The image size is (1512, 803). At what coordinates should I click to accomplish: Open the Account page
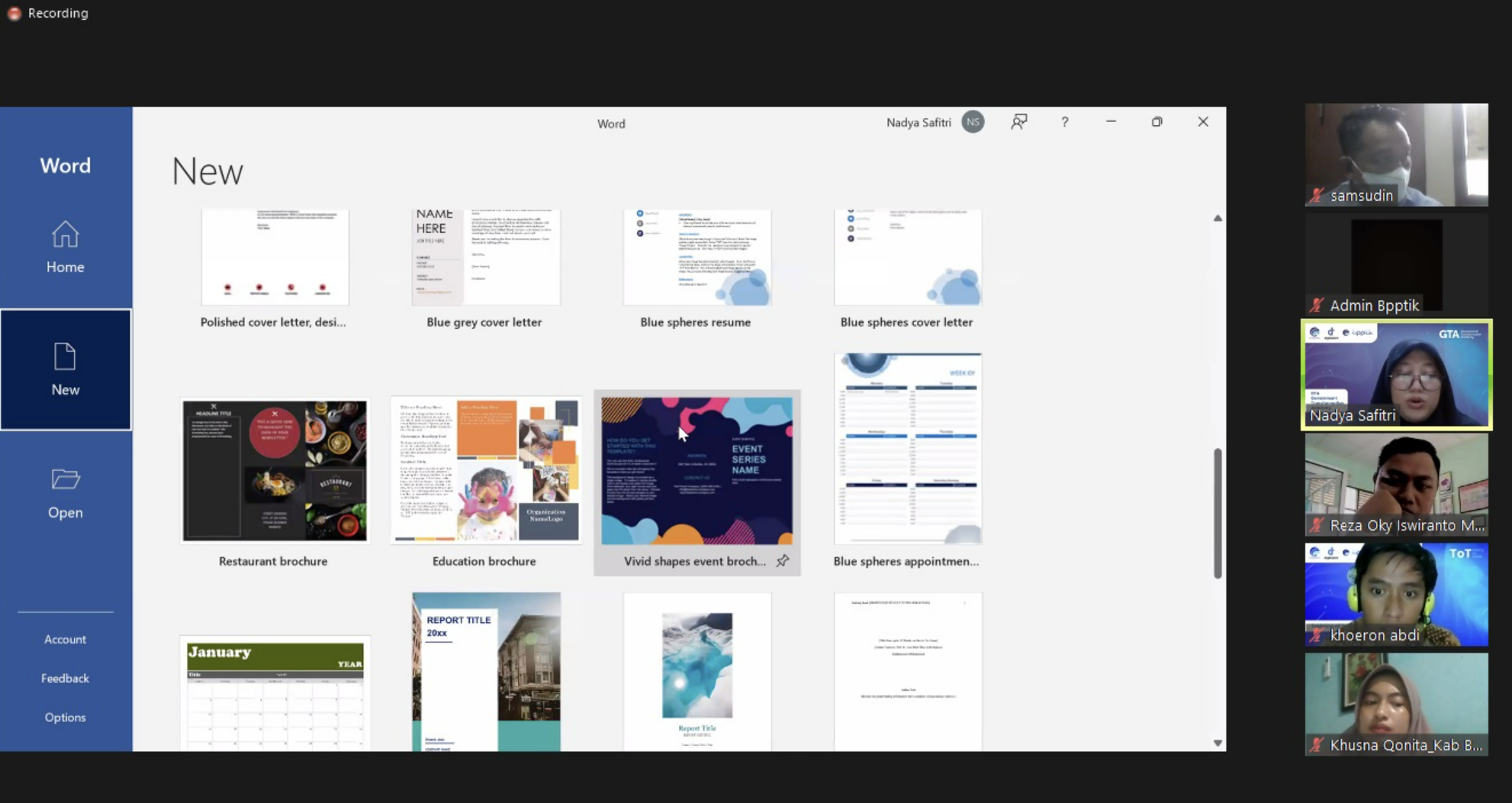click(x=65, y=640)
